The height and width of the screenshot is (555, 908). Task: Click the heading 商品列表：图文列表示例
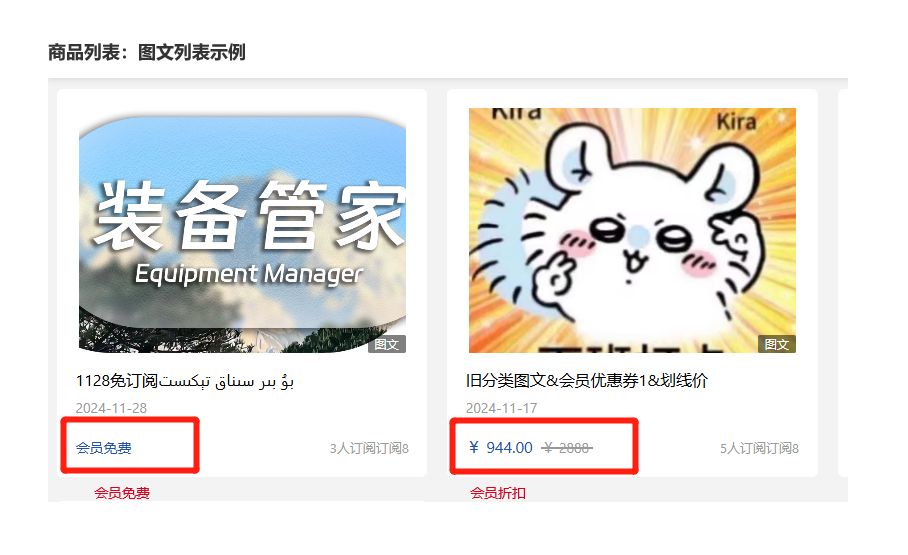[x=147, y=52]
